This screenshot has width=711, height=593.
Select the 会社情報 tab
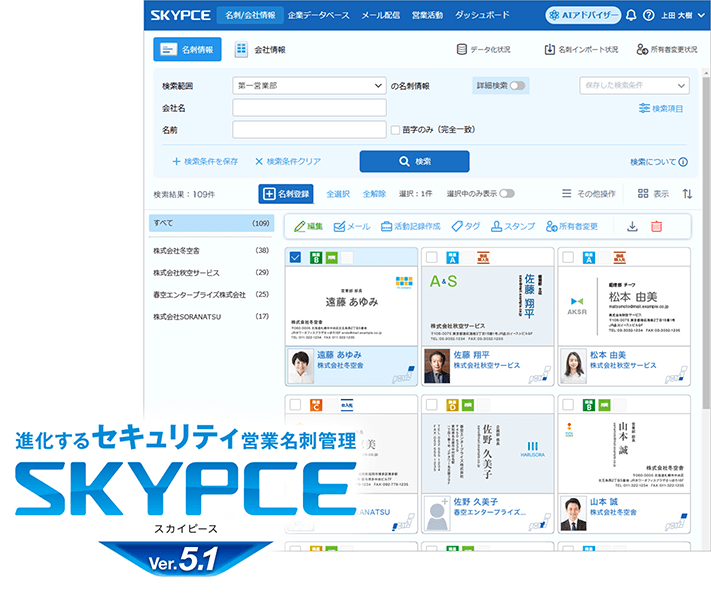point(260,49)
